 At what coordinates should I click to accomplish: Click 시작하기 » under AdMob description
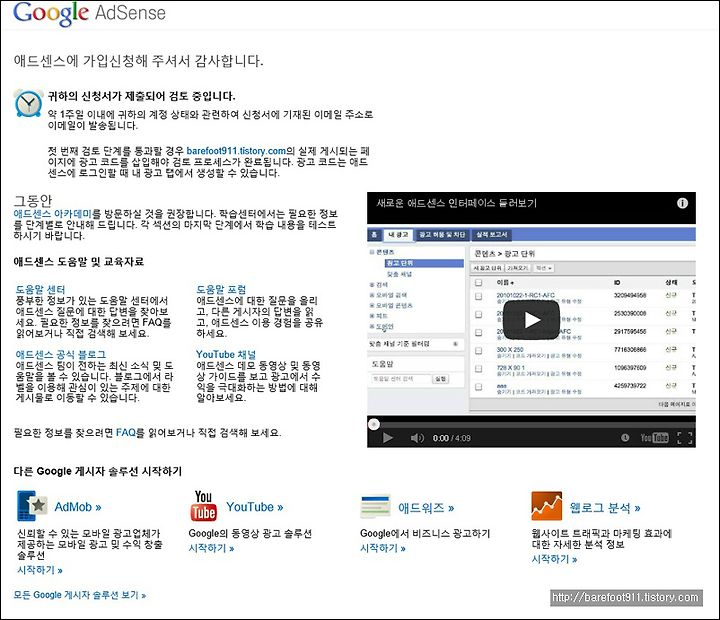pyautogui.click(x=39, y=570)
